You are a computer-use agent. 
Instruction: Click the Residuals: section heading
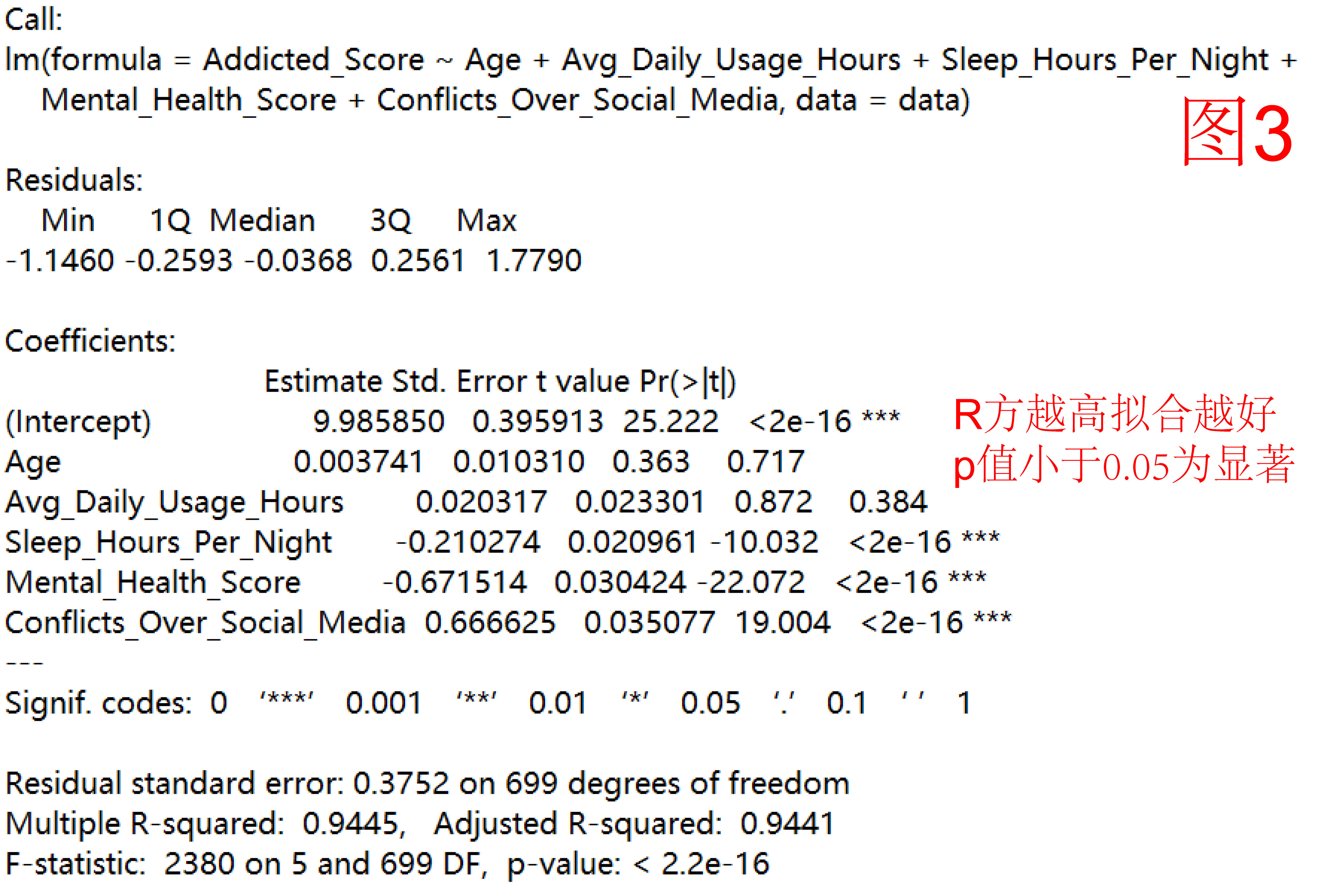click(x=74, y=180)
